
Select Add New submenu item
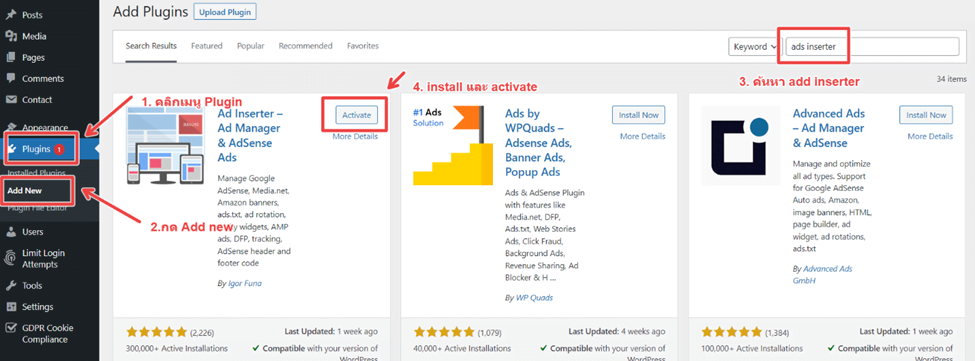(x=24, y=191)
